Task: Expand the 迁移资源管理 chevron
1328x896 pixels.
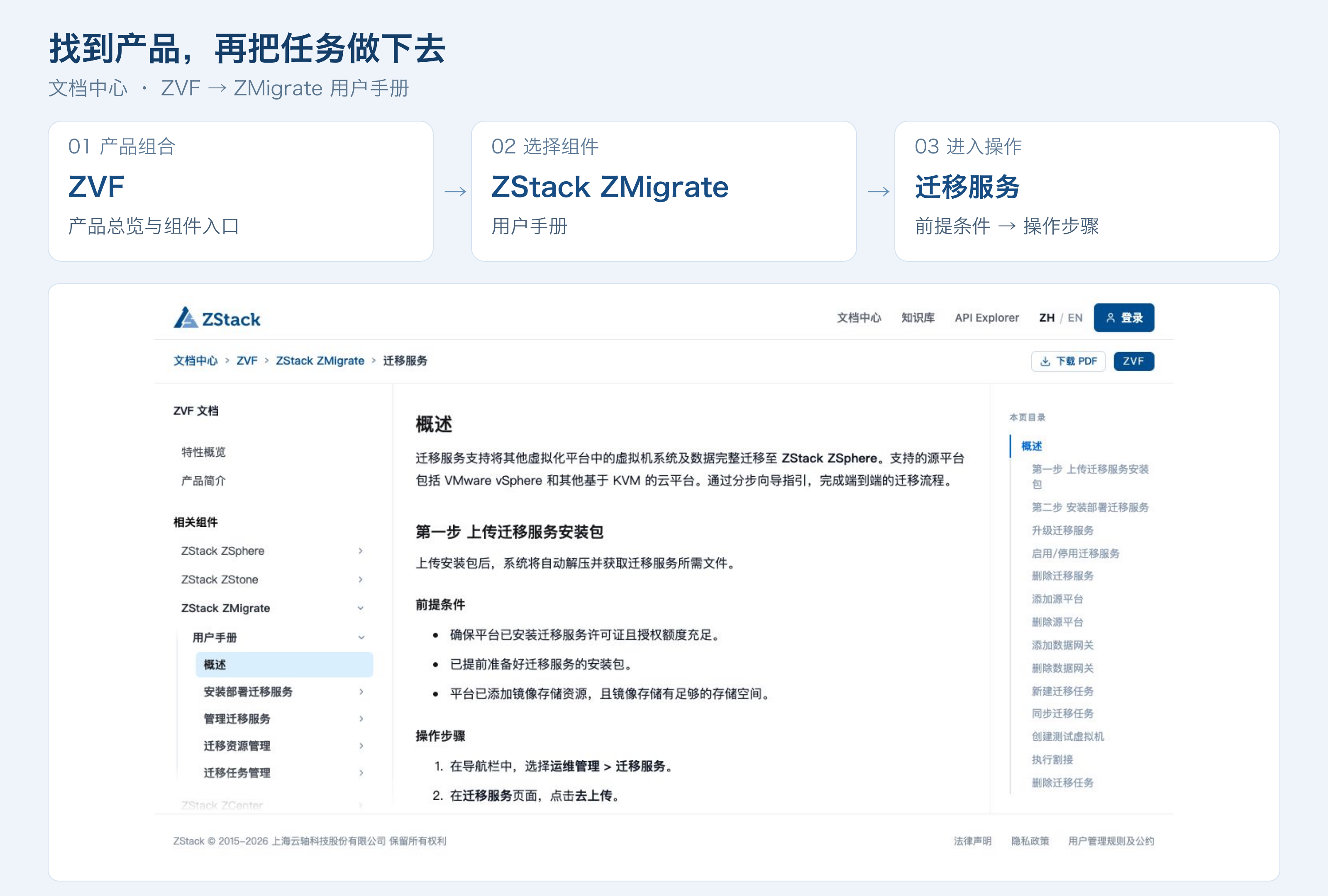Action: pos(361,745)
